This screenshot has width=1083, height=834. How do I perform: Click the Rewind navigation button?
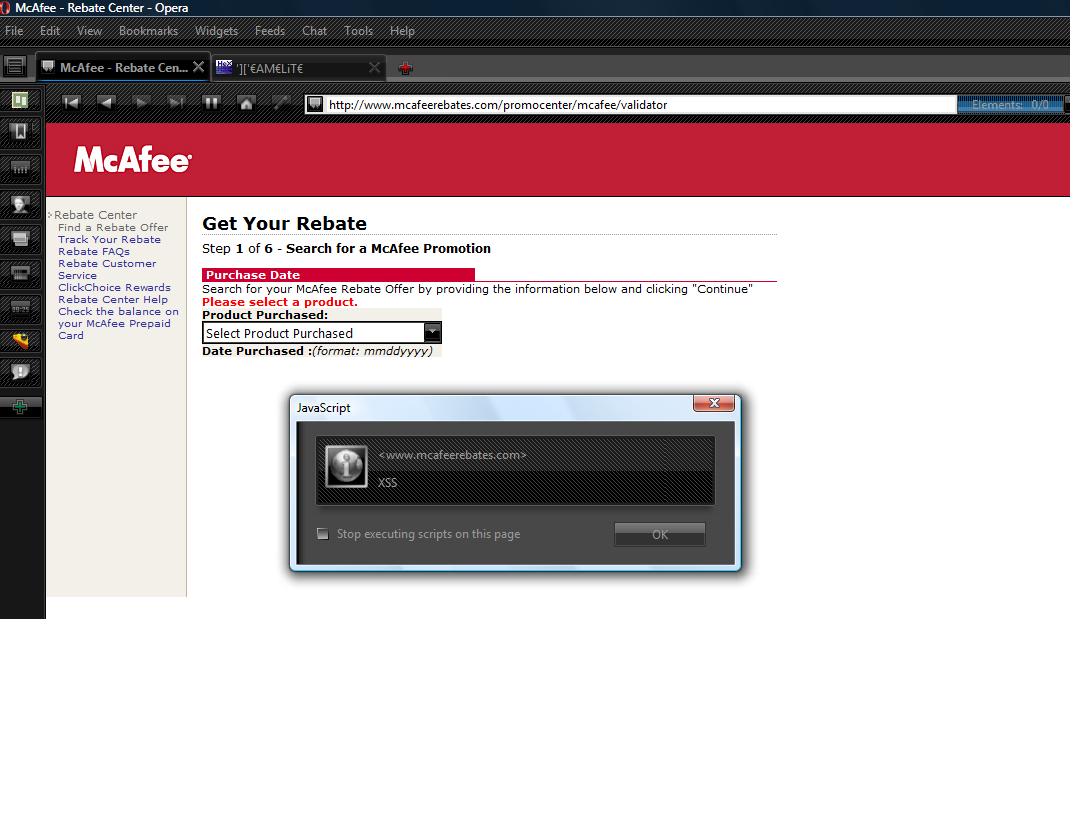70,103
